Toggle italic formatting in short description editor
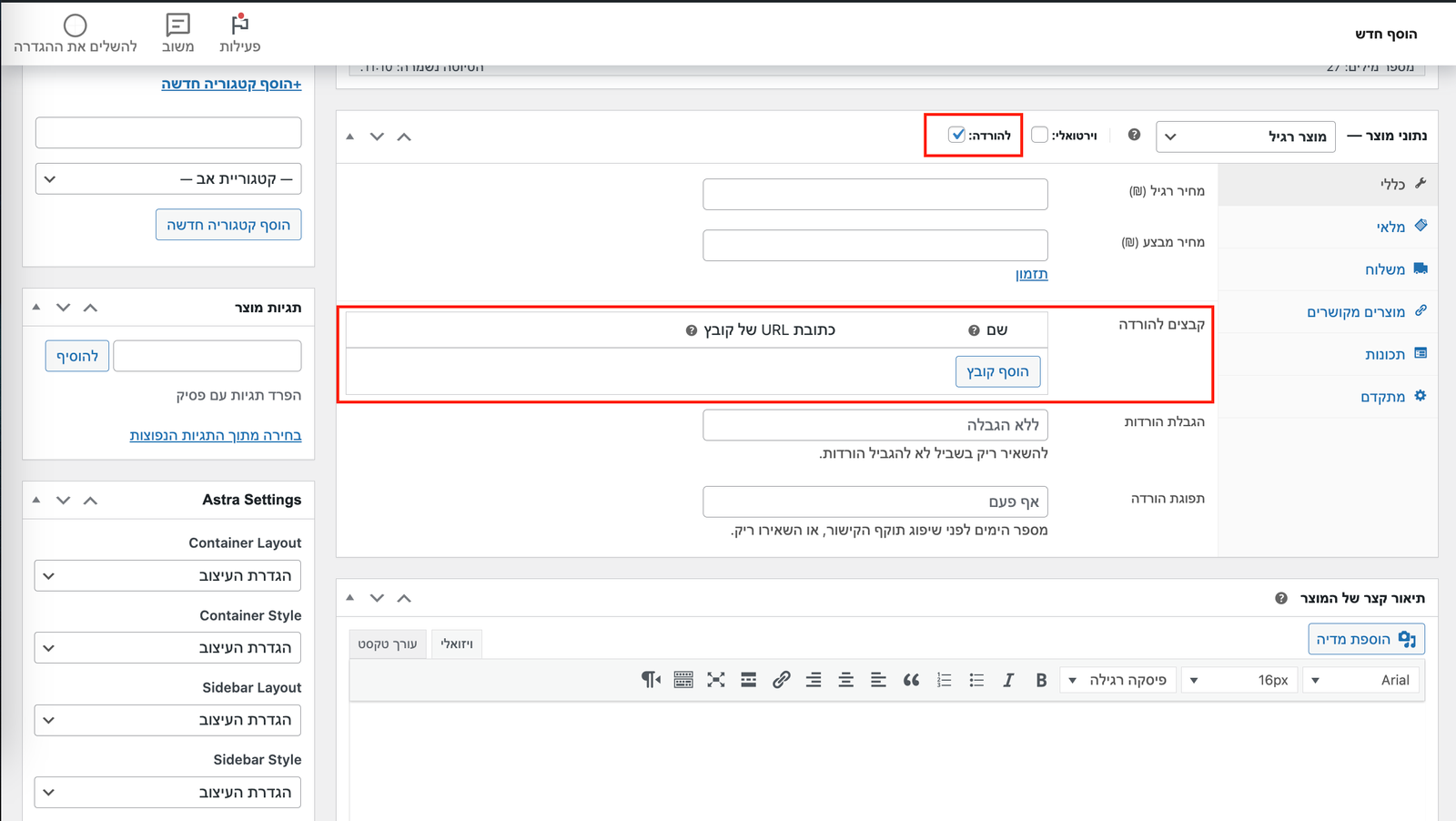1456x821 pixels. pyautogui.click(x=1008, y=680)
